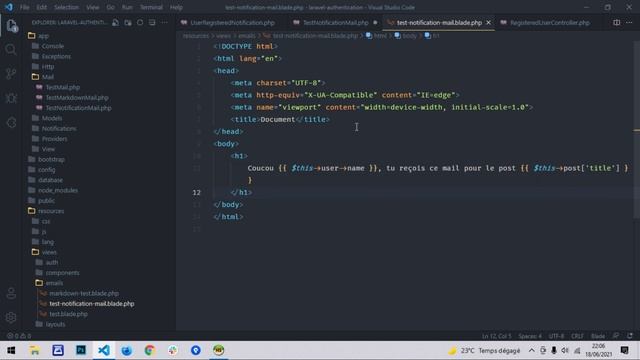Viewport: 640px width, 360px height.
Task: Open test.blade.php in emails folder
Action: [x=68, y=314]
